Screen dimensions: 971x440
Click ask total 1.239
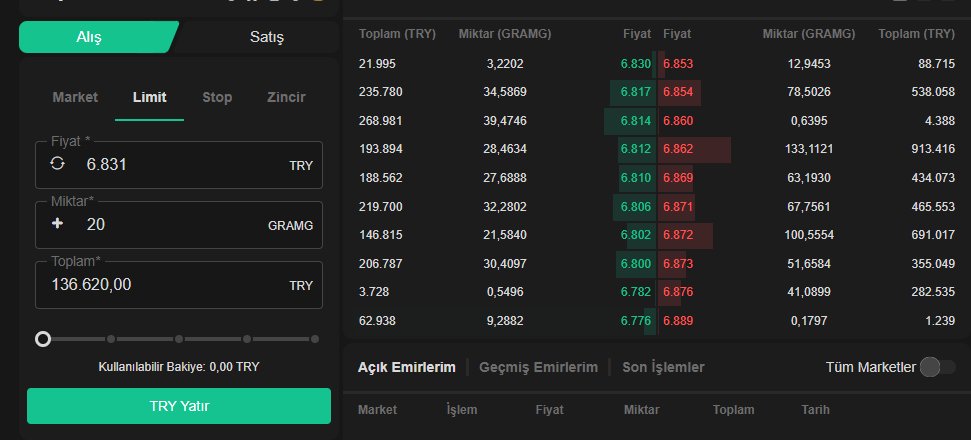pos(941,321)
